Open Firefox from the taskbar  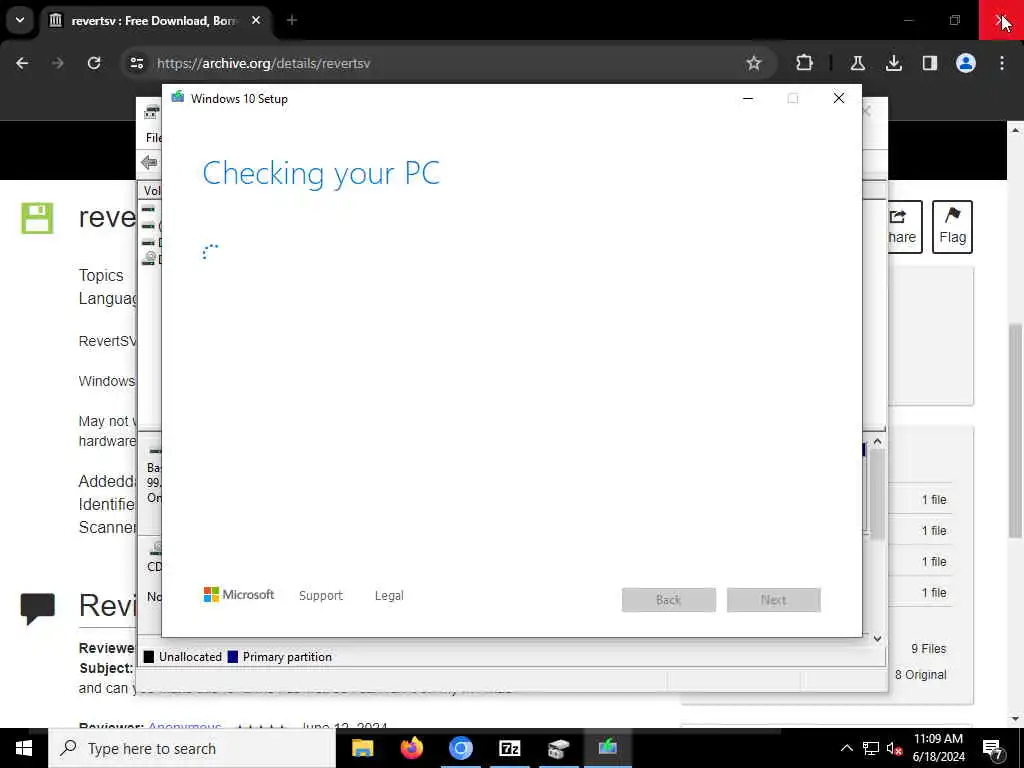411,748
